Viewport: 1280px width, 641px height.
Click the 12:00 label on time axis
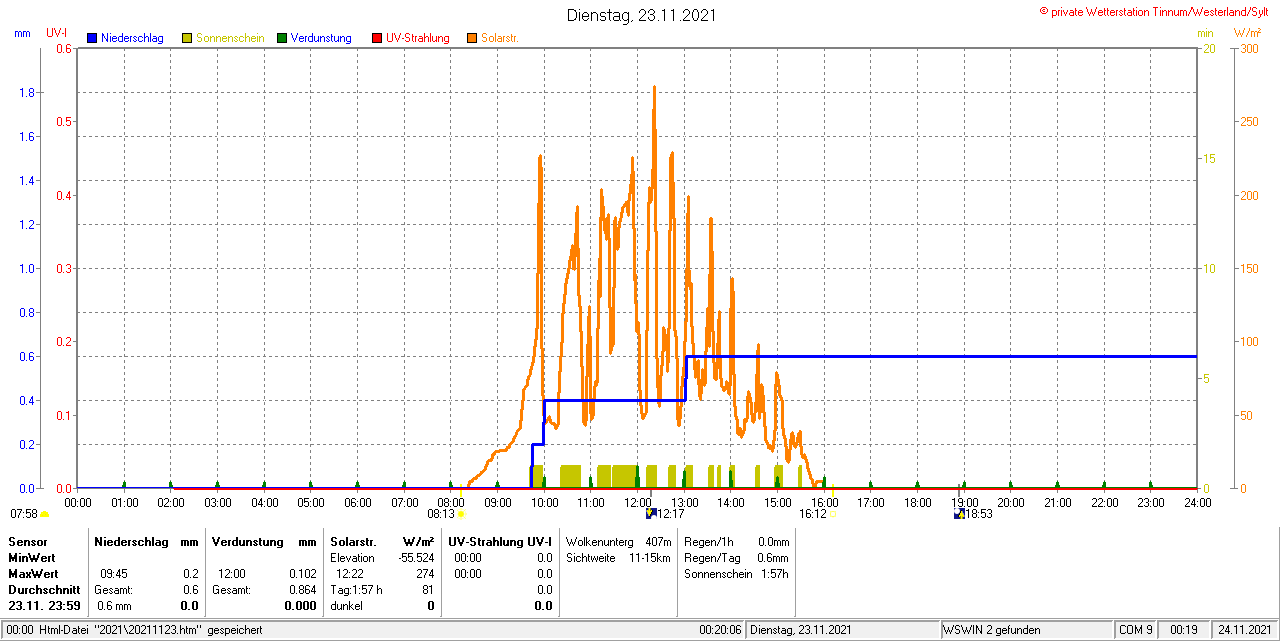(638, 502)
